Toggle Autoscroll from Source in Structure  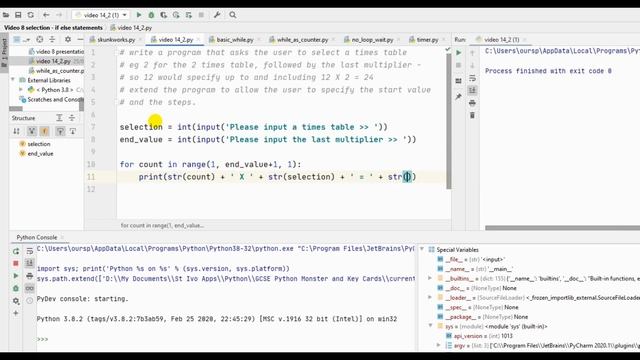point(73,131)
